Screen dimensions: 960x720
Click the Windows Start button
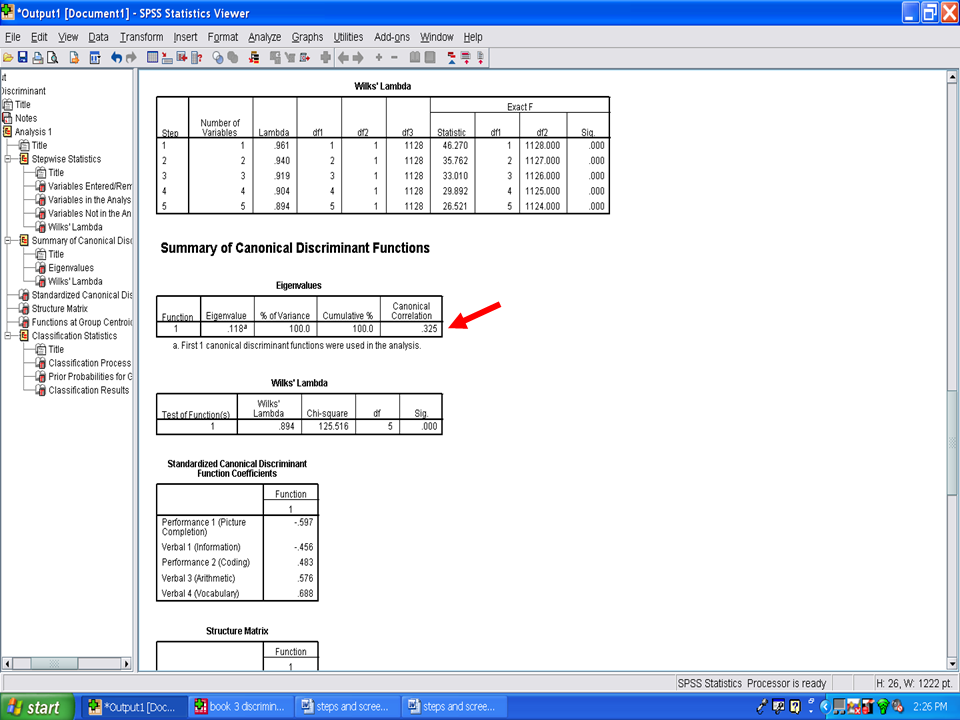pyautogui.click(x=34, y=707)
